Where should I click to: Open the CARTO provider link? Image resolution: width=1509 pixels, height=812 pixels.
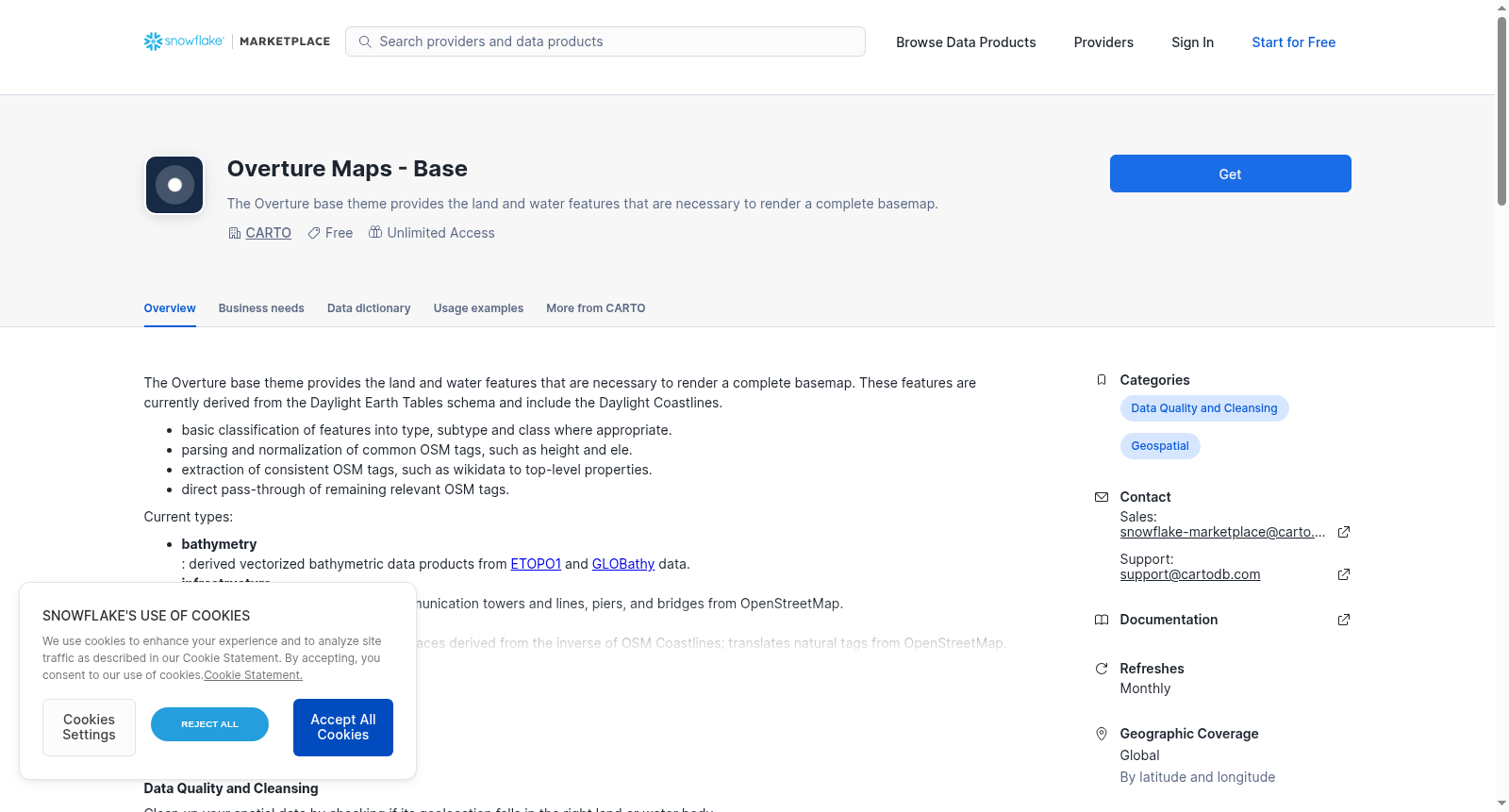tap(268, 233)
